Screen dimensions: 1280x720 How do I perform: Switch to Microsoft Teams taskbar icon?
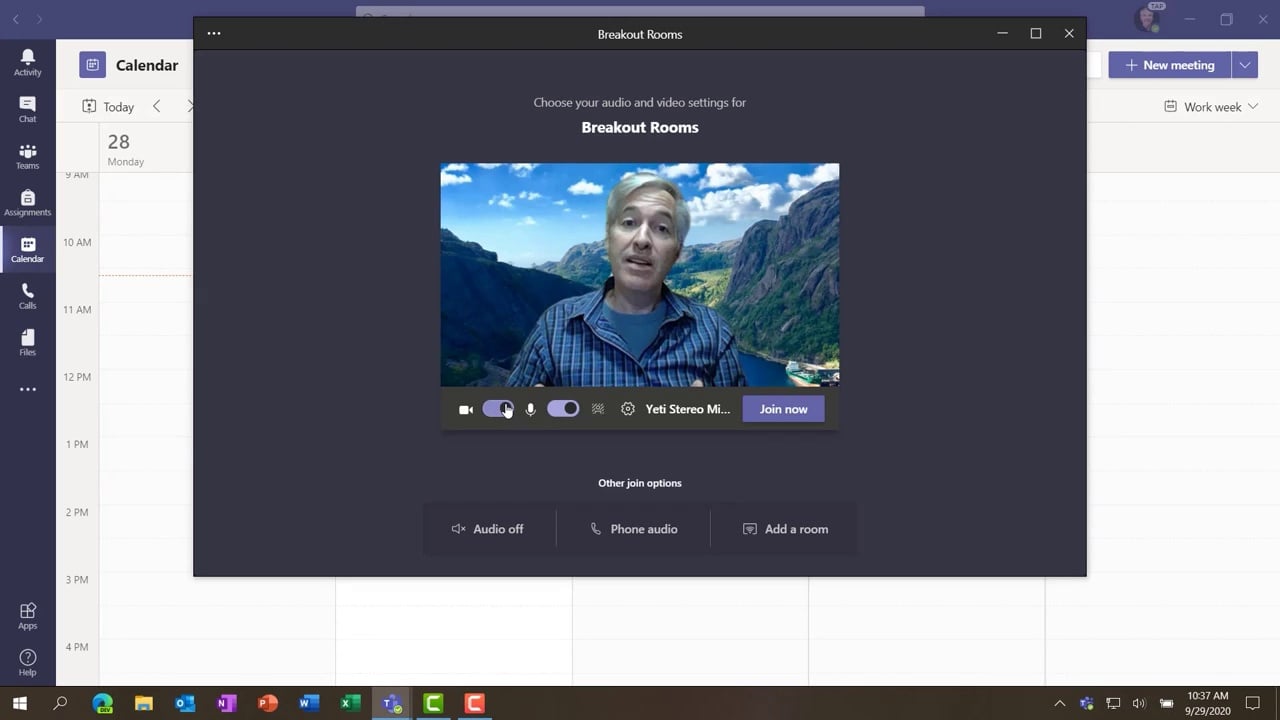[392, 703]
